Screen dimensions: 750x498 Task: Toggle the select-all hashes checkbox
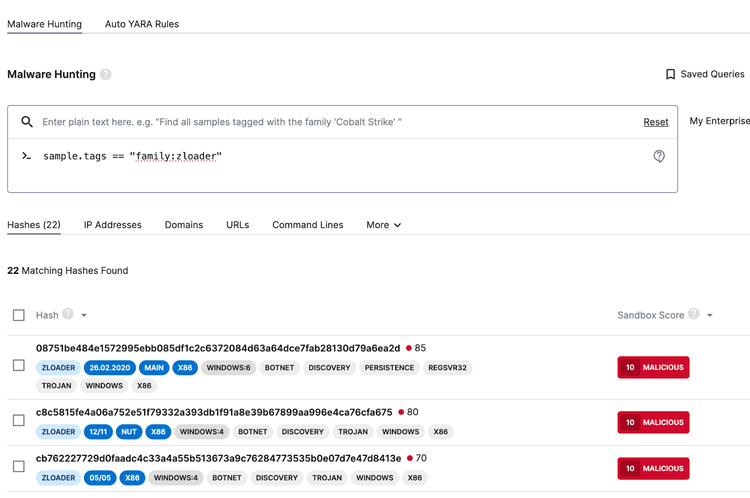(x=19, y=315)
